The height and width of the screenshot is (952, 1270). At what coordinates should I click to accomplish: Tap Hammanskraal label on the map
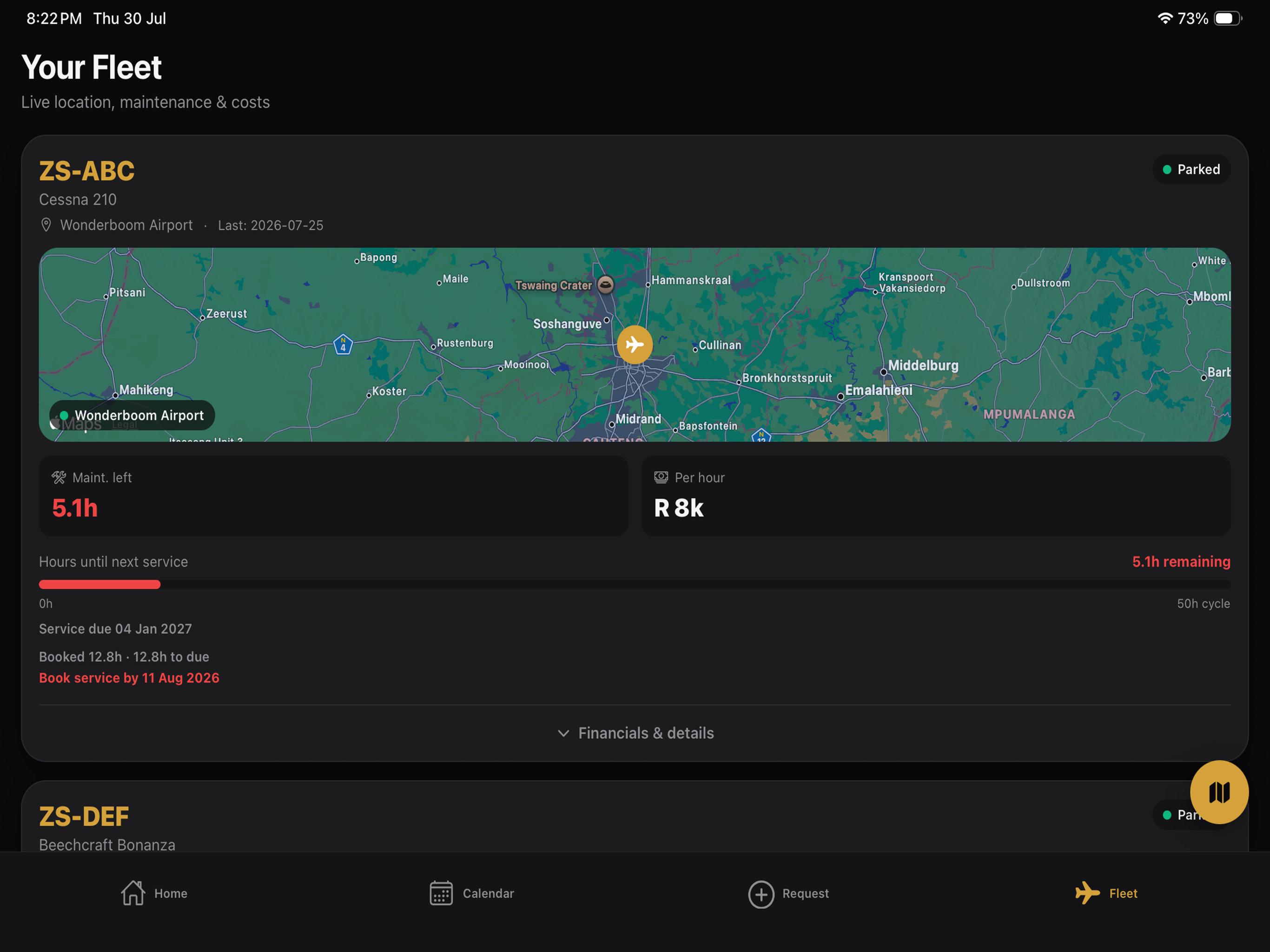[691, 280]
